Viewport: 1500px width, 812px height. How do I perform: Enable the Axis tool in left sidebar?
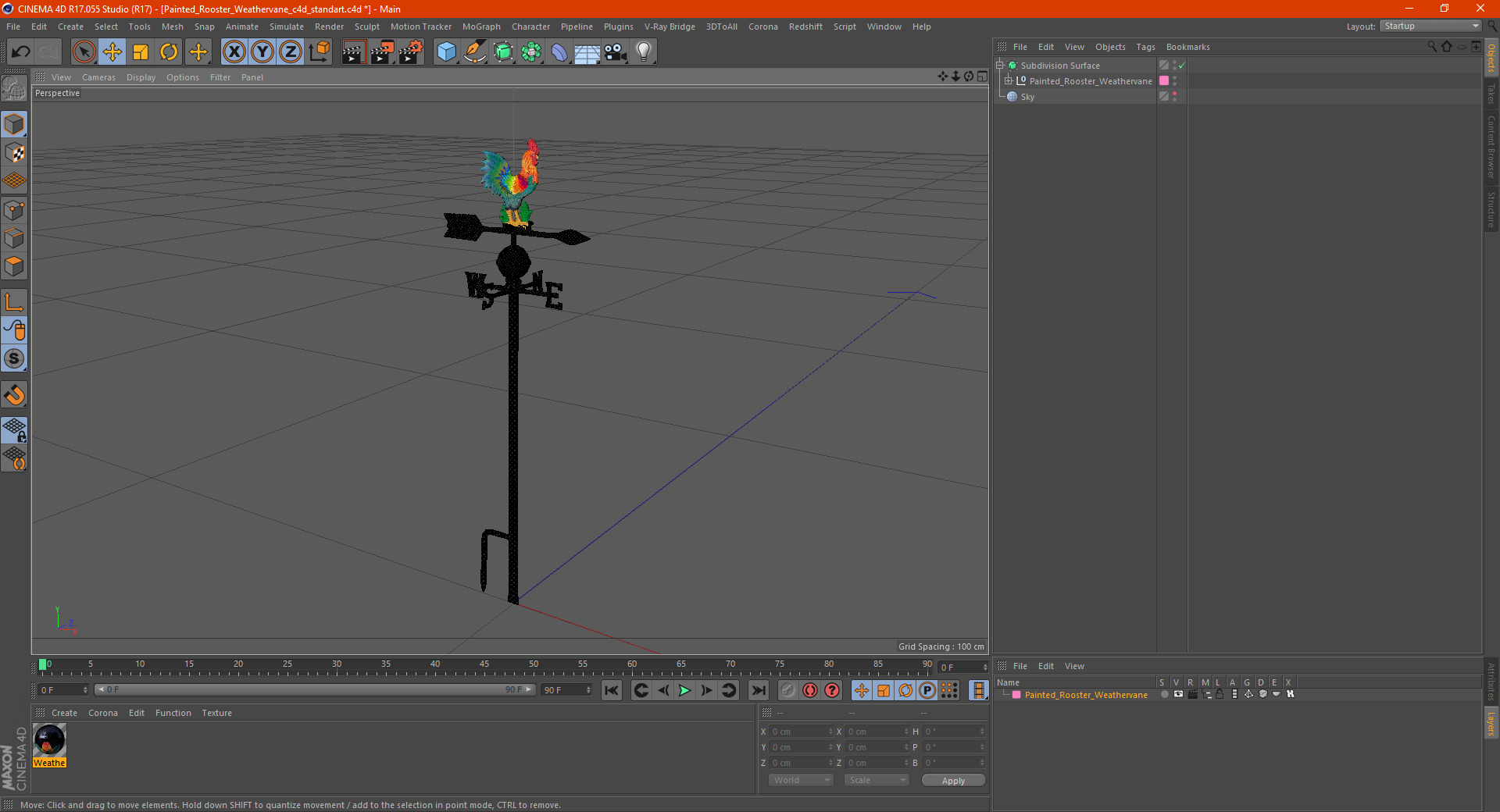(x=14, y=302)
